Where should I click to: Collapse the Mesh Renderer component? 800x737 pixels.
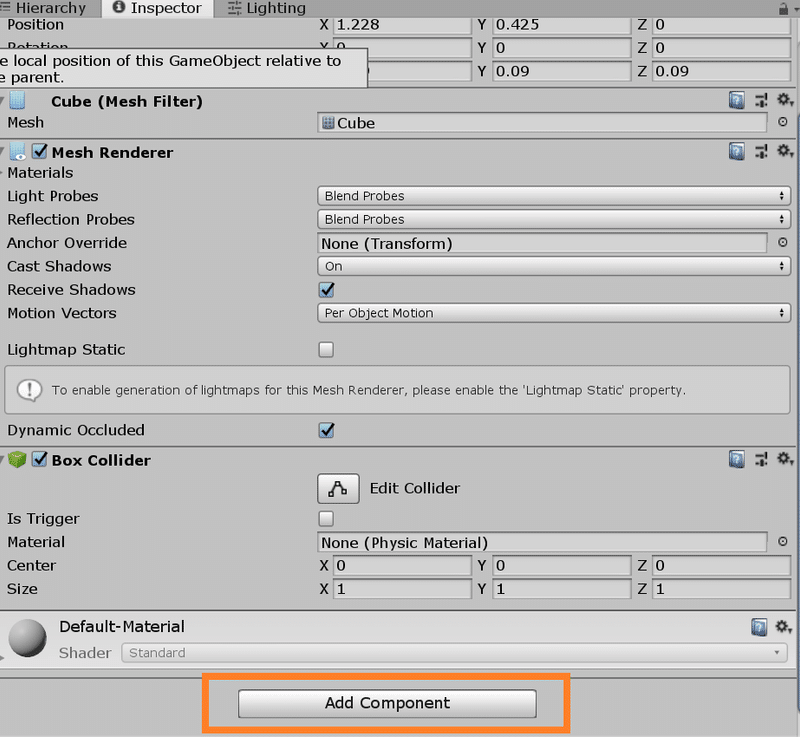tap(3, 152)
